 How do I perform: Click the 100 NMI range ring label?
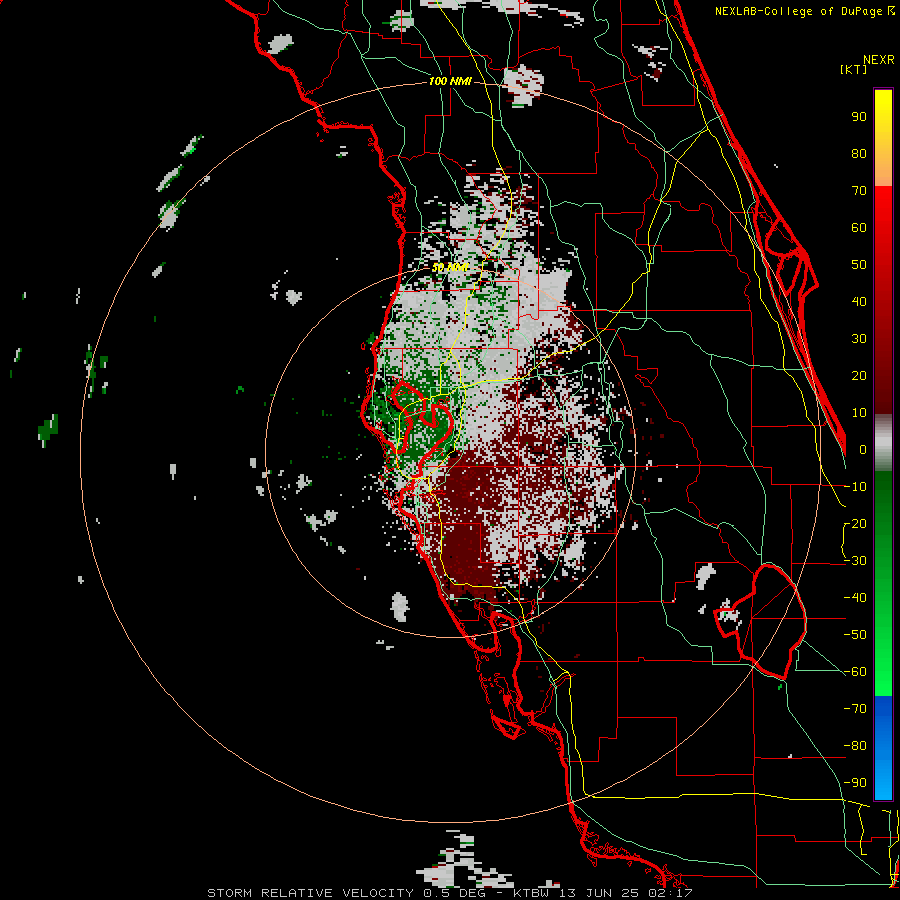[450, 81]
